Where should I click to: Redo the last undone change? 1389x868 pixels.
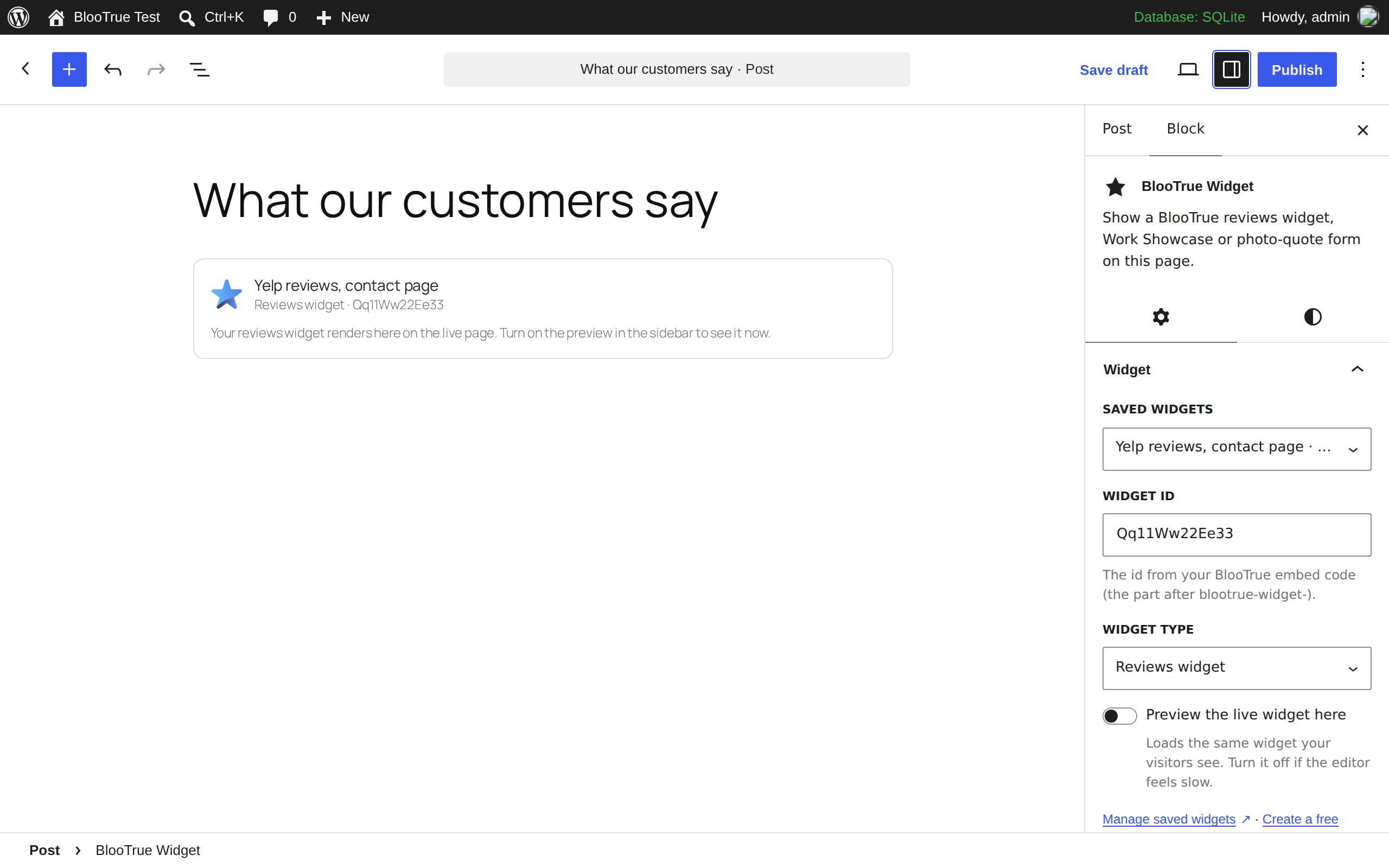[x=156, y=69]
